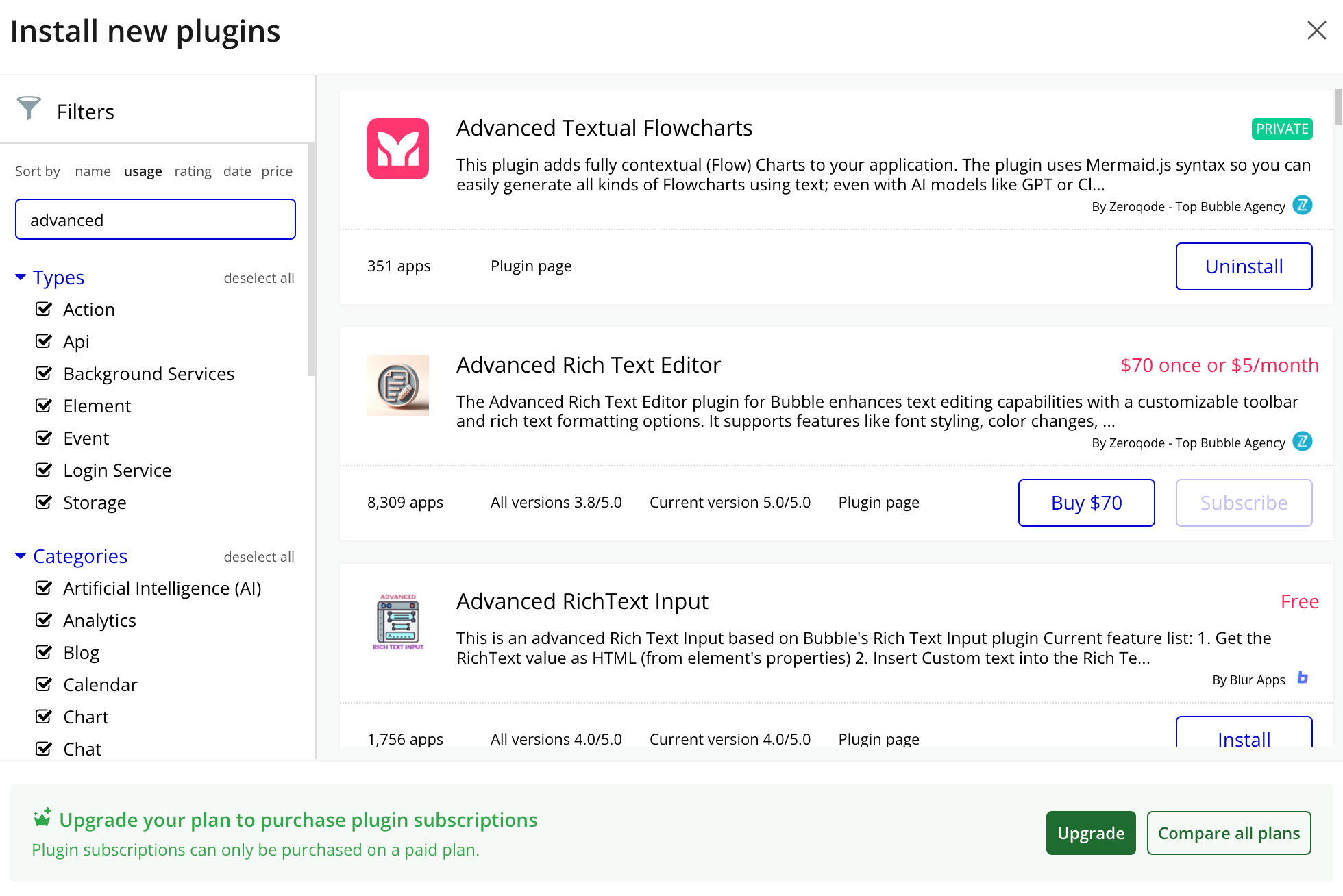The image size is (1343, 896).
Task: Open the Advanced Rich Text Editor plugin icon
Action: [398, 386]
